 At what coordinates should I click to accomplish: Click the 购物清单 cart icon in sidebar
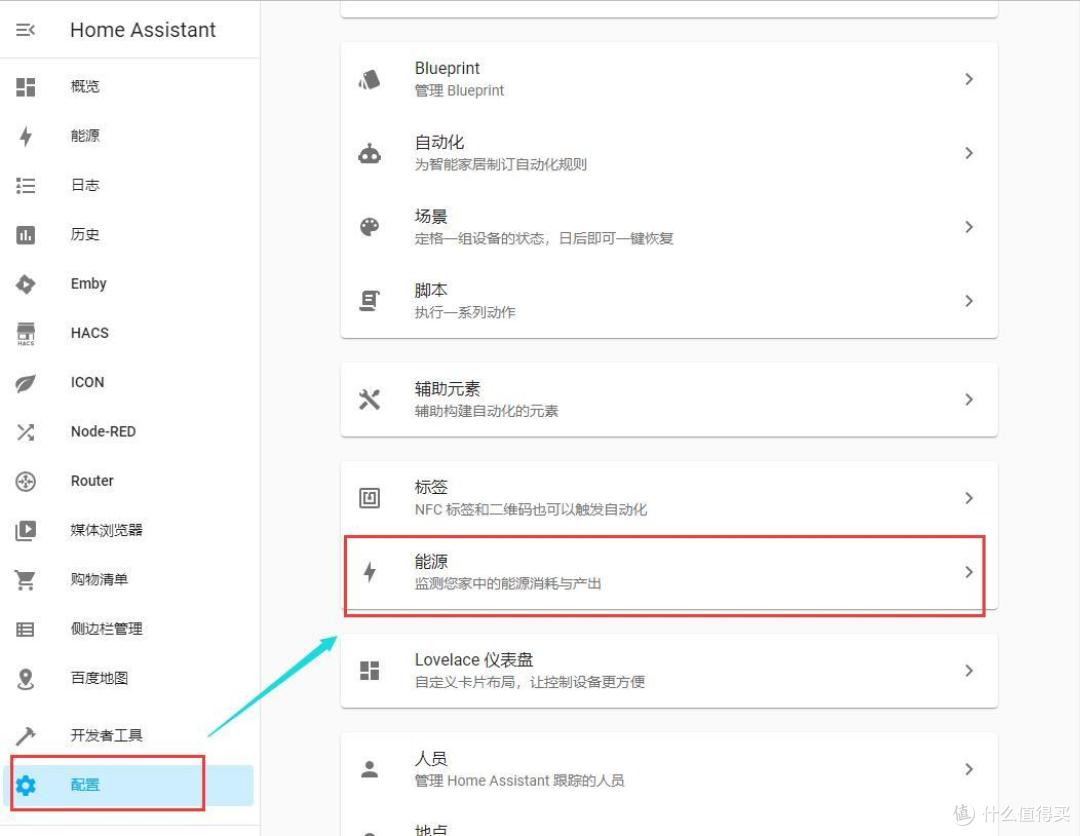point(25,580)
